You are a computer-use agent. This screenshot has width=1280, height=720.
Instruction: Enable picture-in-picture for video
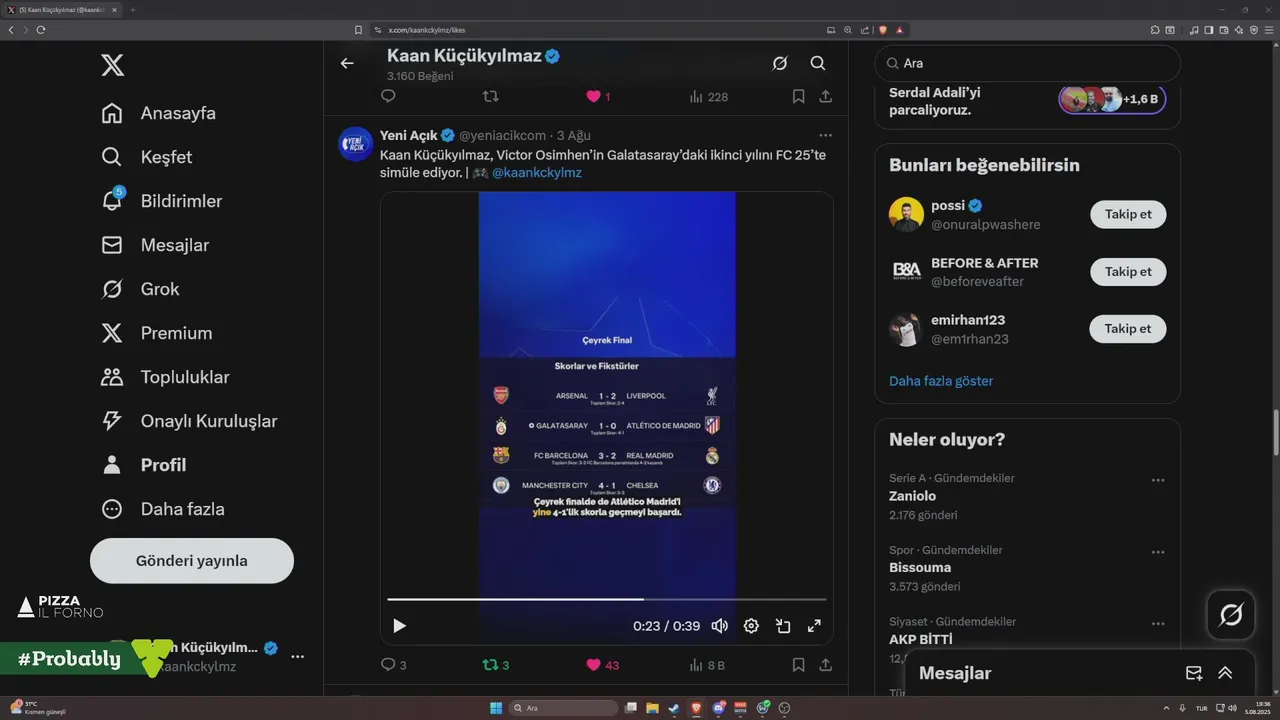tap(783, 626)
